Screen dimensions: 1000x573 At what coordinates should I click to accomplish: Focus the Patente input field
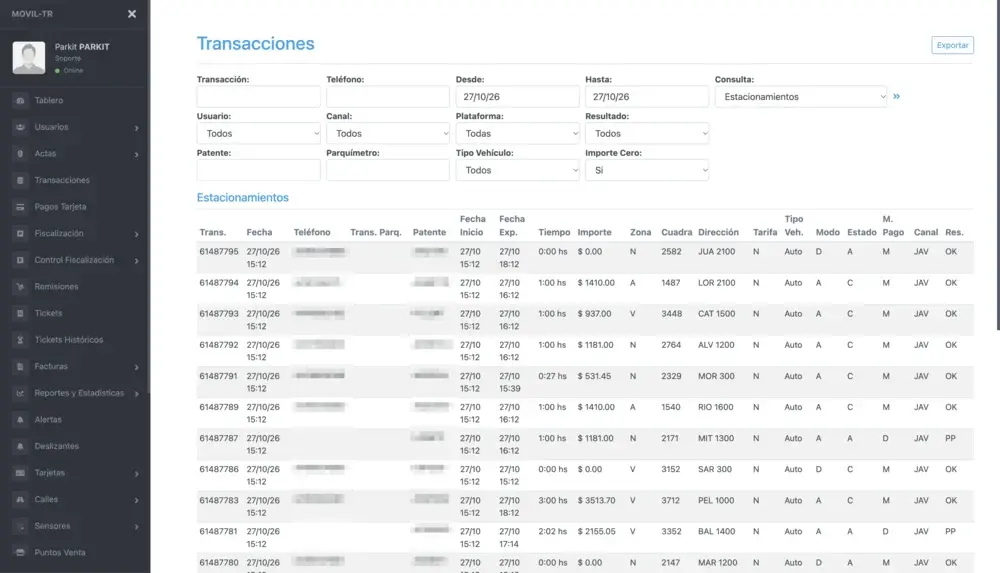click(x=258, y=170)
